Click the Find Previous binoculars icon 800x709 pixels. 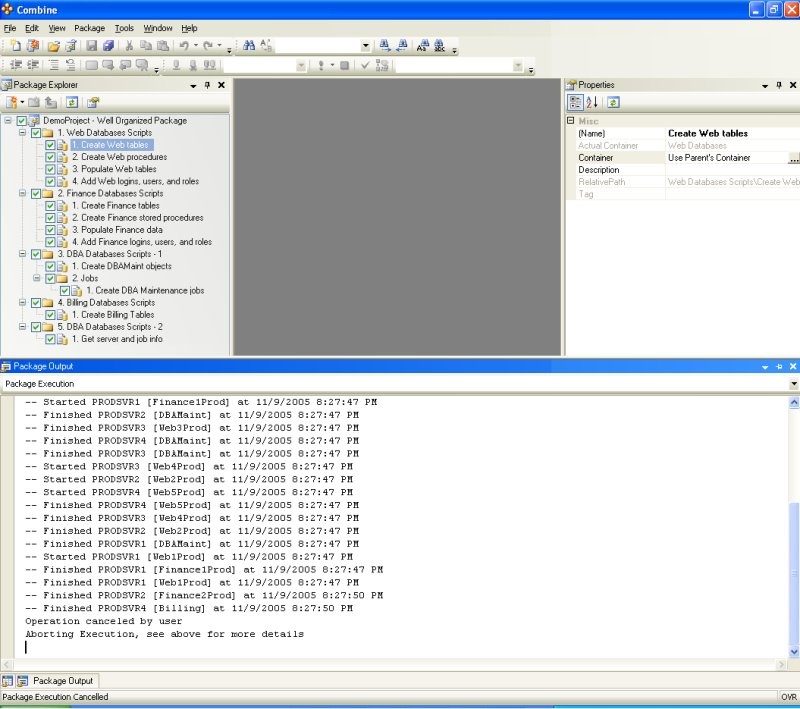pyautogui.click(x=402, y=46)
